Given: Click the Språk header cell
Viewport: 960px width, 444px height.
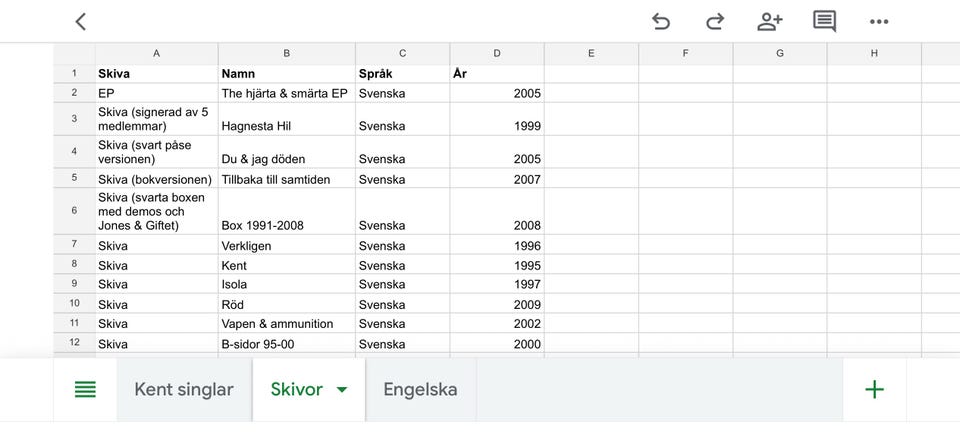Looking at the screenshot, I should (402, 73).
